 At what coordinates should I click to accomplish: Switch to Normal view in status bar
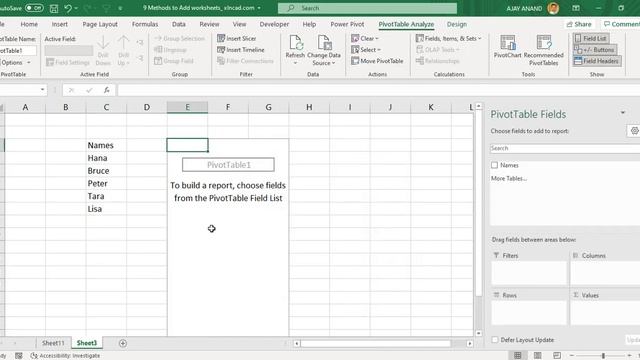[x=518, y=356]
